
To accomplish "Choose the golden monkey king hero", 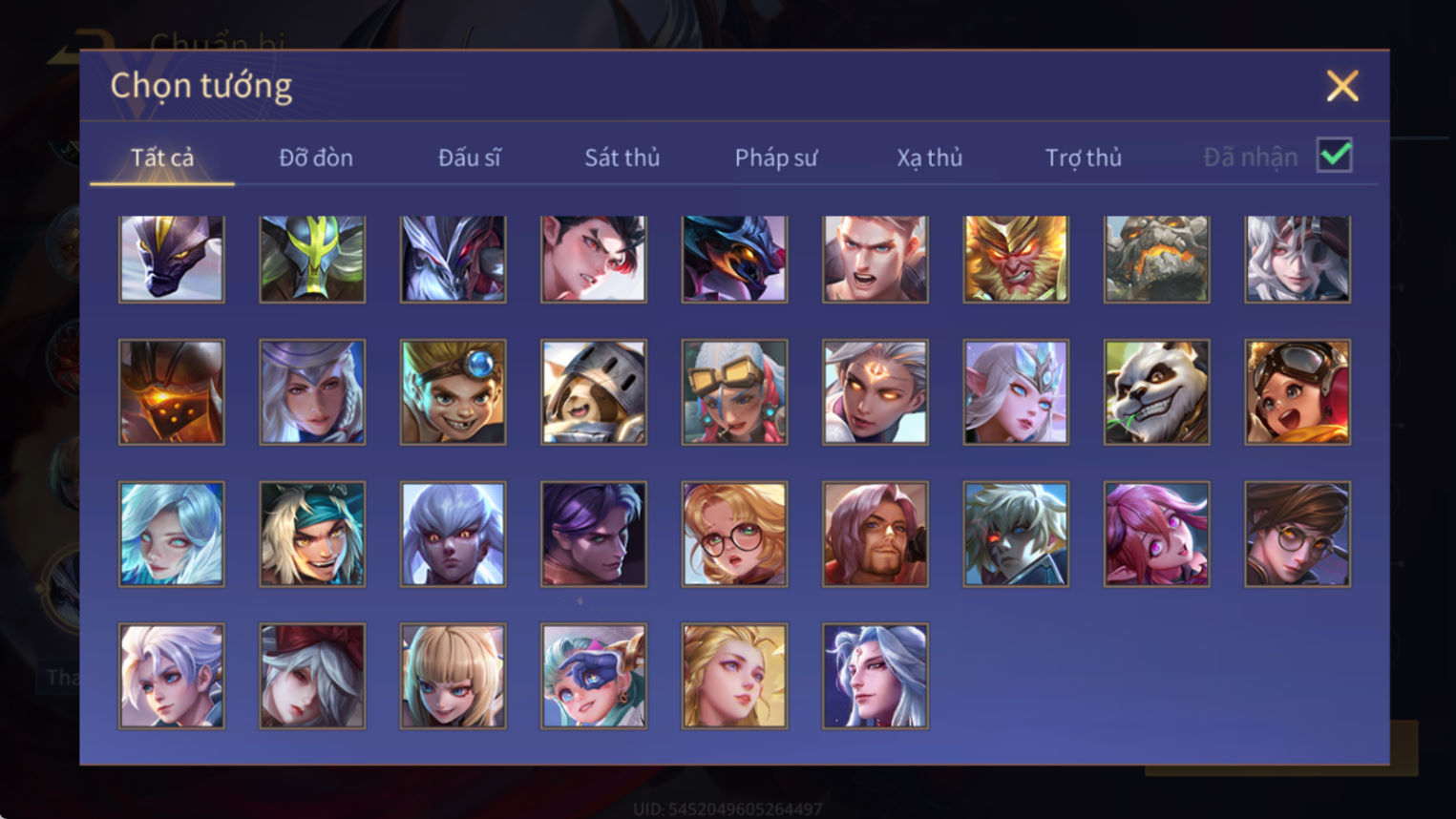I will [x=1016, y=259].
